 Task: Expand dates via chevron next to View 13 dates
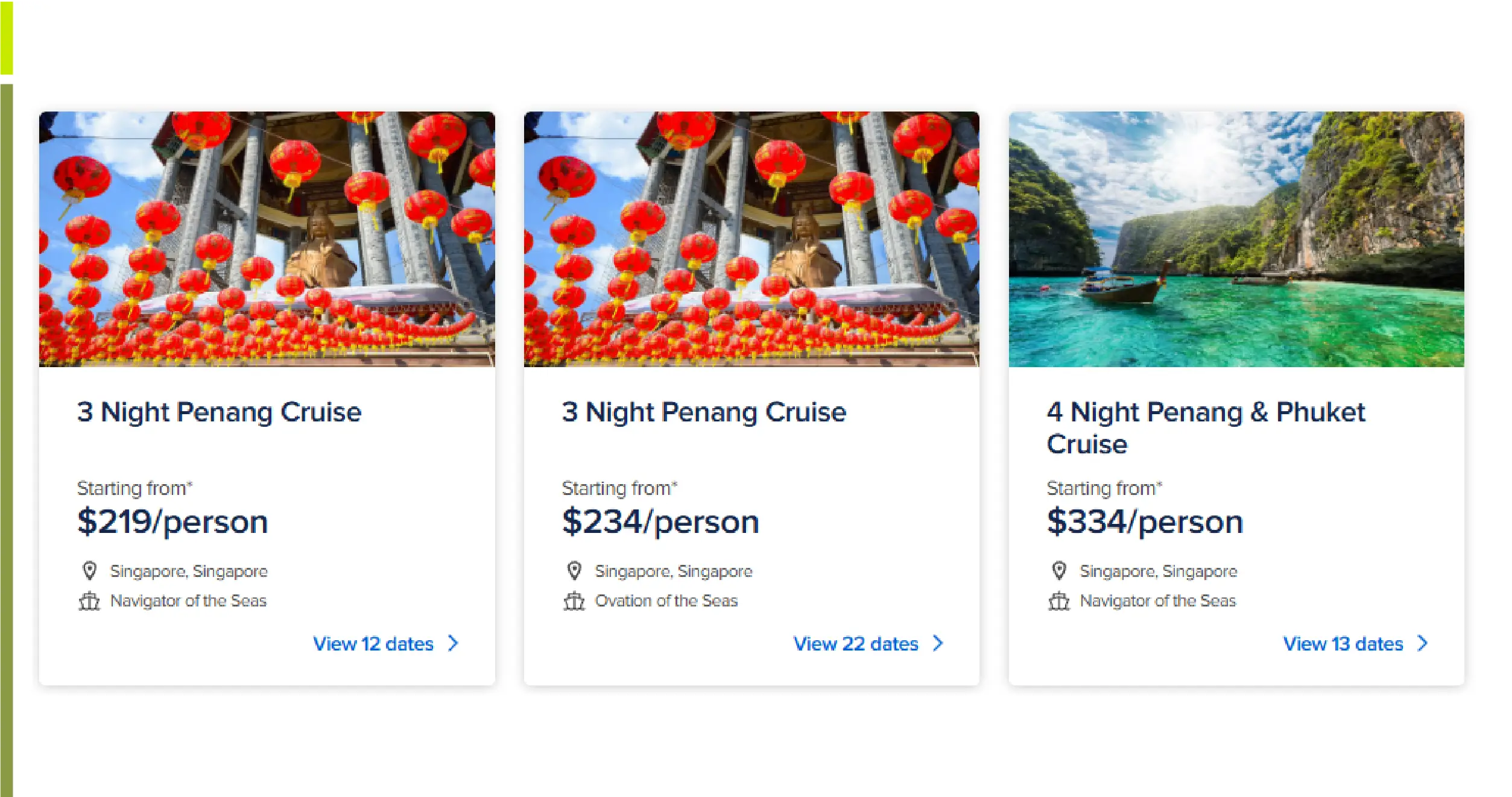pos(1423,643)
